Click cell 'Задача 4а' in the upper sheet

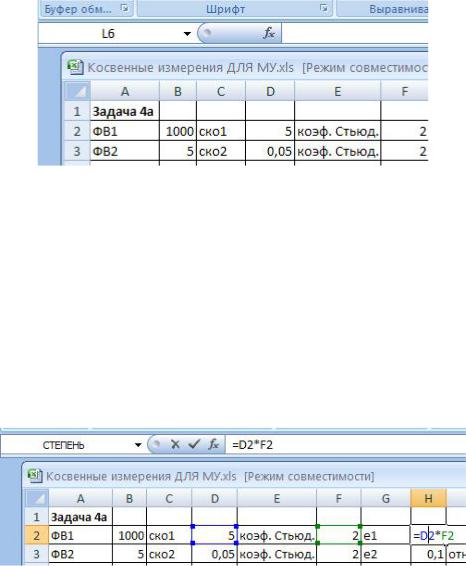(x=125, y=111)
